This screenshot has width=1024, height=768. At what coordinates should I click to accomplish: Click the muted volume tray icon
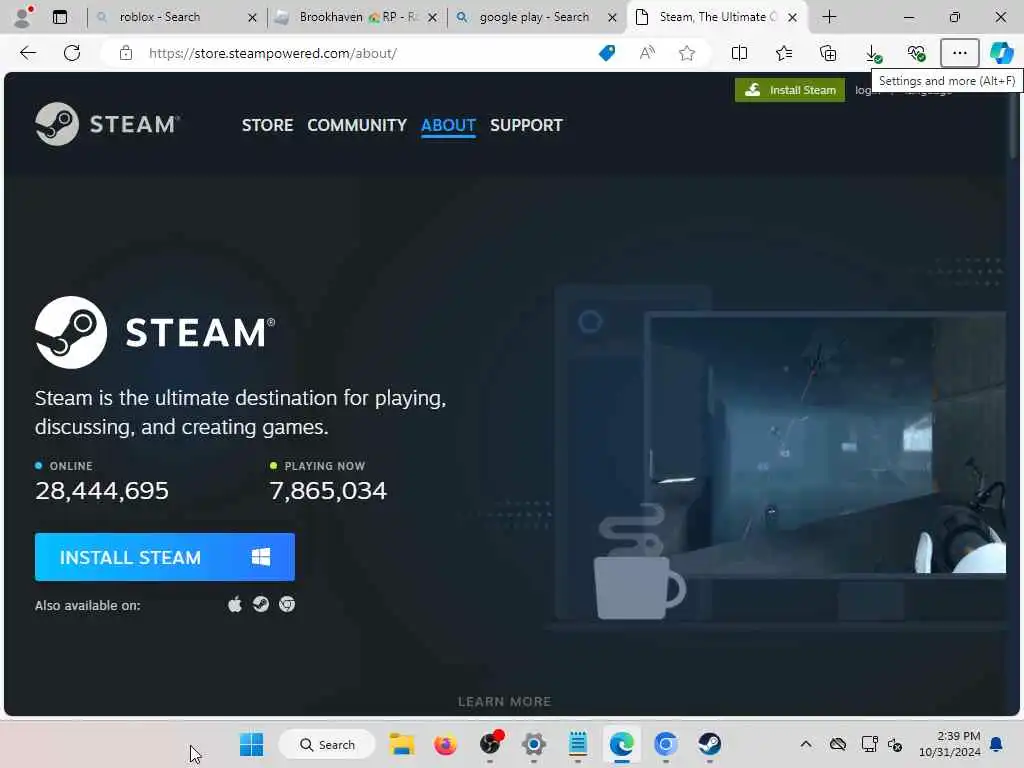click(895, 744)
